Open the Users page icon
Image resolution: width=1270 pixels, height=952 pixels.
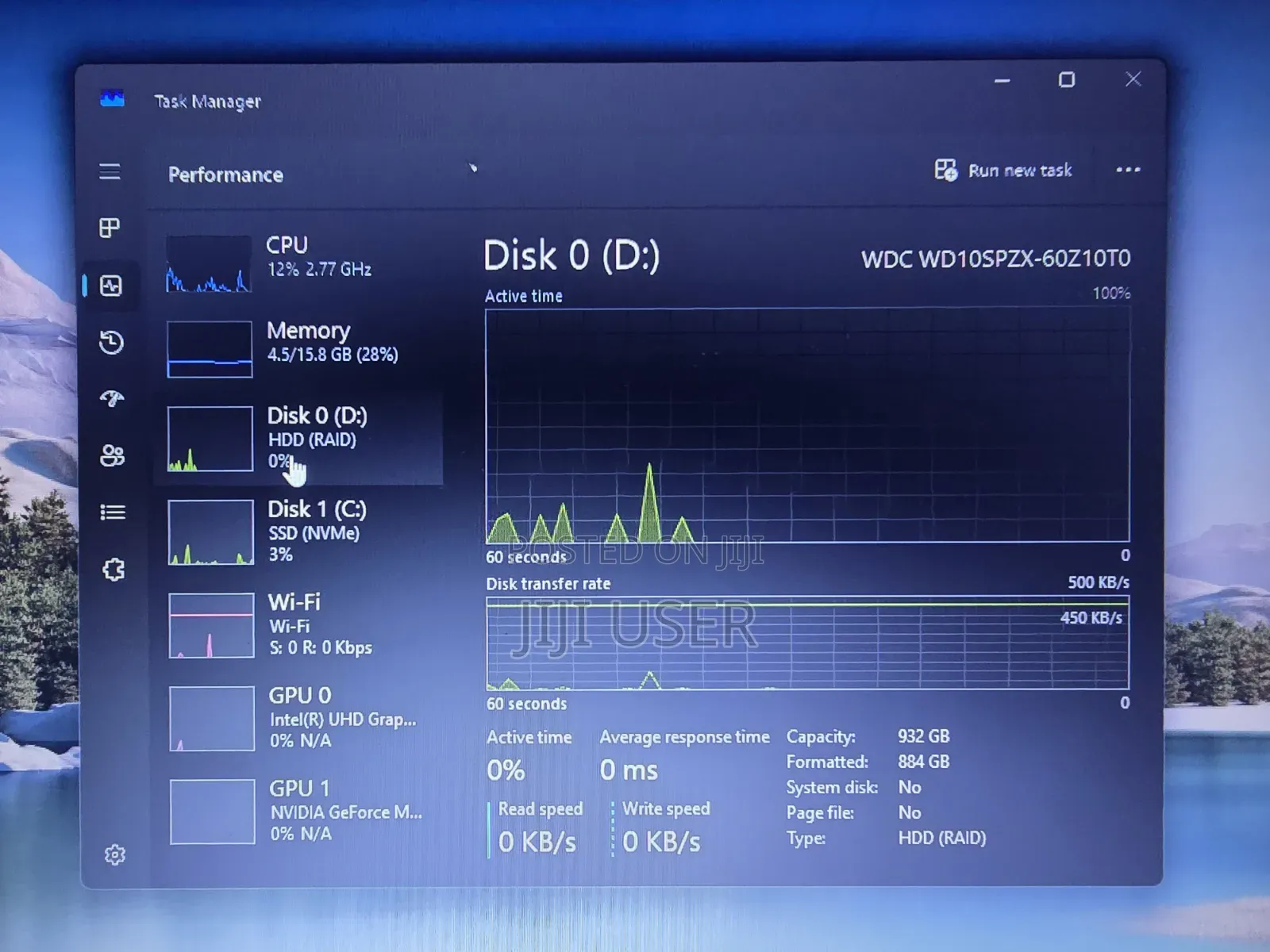[x=112, y=455]
